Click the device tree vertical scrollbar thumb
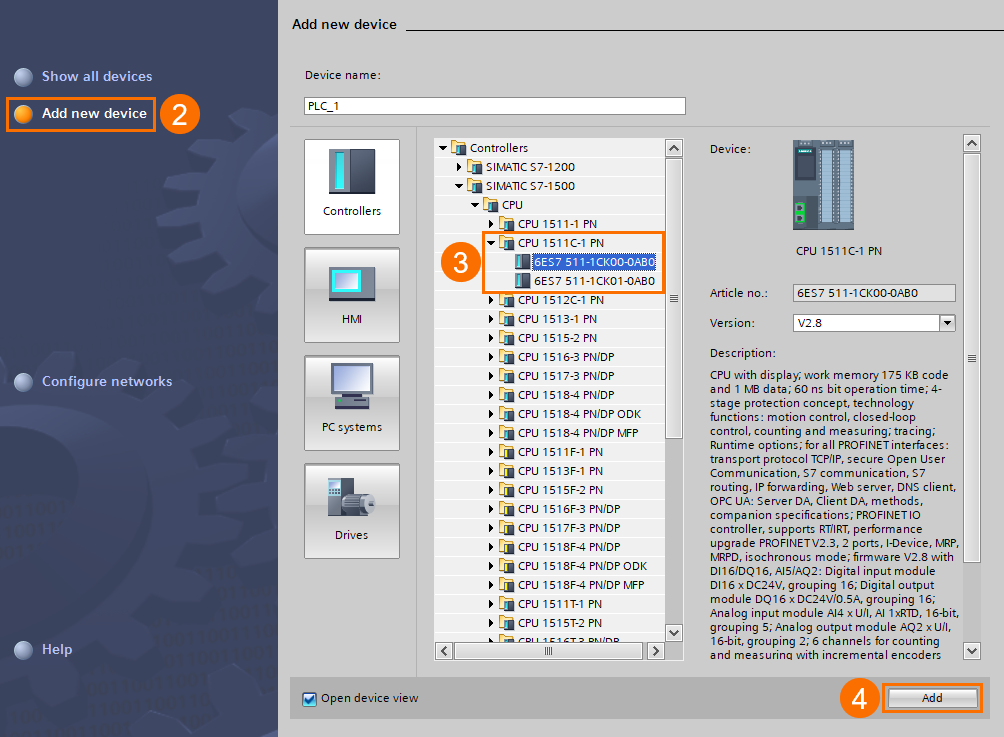 (674, 298)
